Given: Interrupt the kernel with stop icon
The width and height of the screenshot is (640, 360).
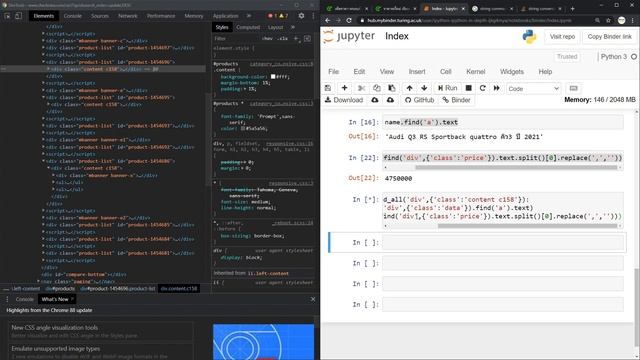Looking at the screenshot, I should tap(469, 88).
